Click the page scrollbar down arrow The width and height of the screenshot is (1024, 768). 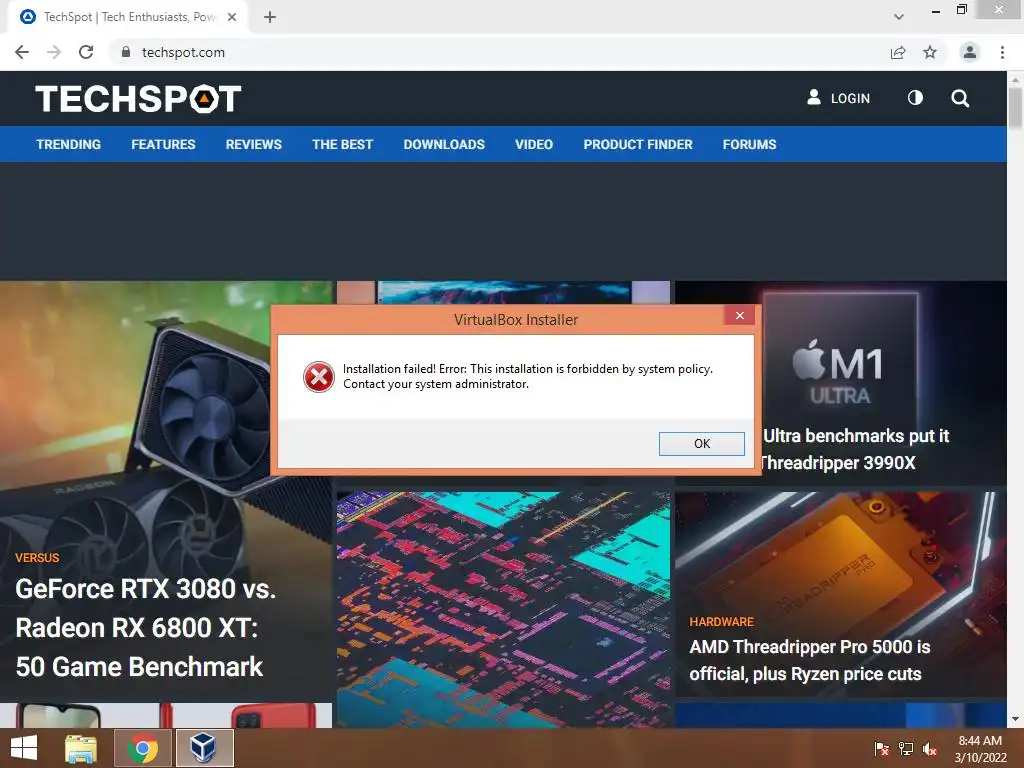pyautogui.click(x=1015, y=719)
